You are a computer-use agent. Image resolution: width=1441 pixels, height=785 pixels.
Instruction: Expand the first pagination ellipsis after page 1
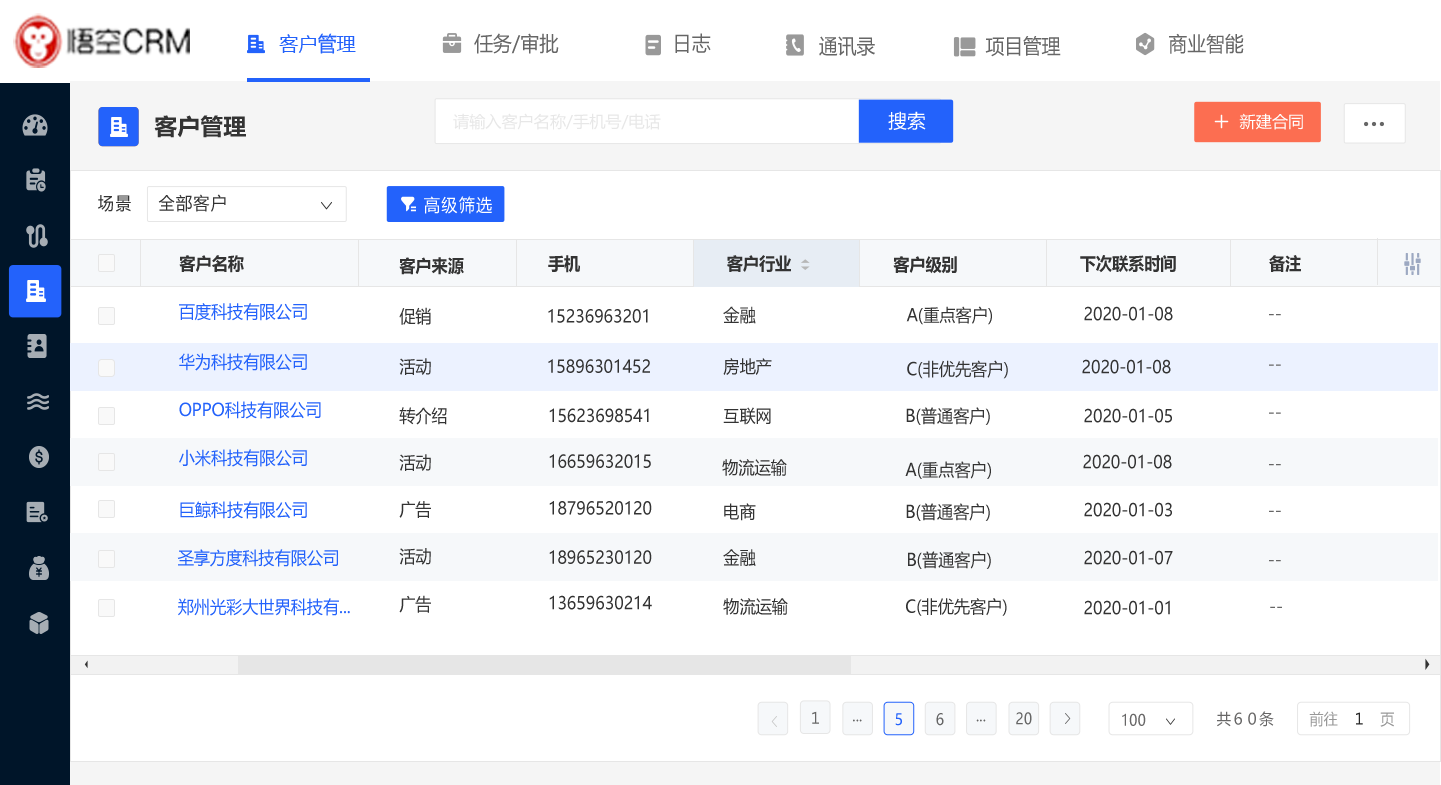(857, 719)
